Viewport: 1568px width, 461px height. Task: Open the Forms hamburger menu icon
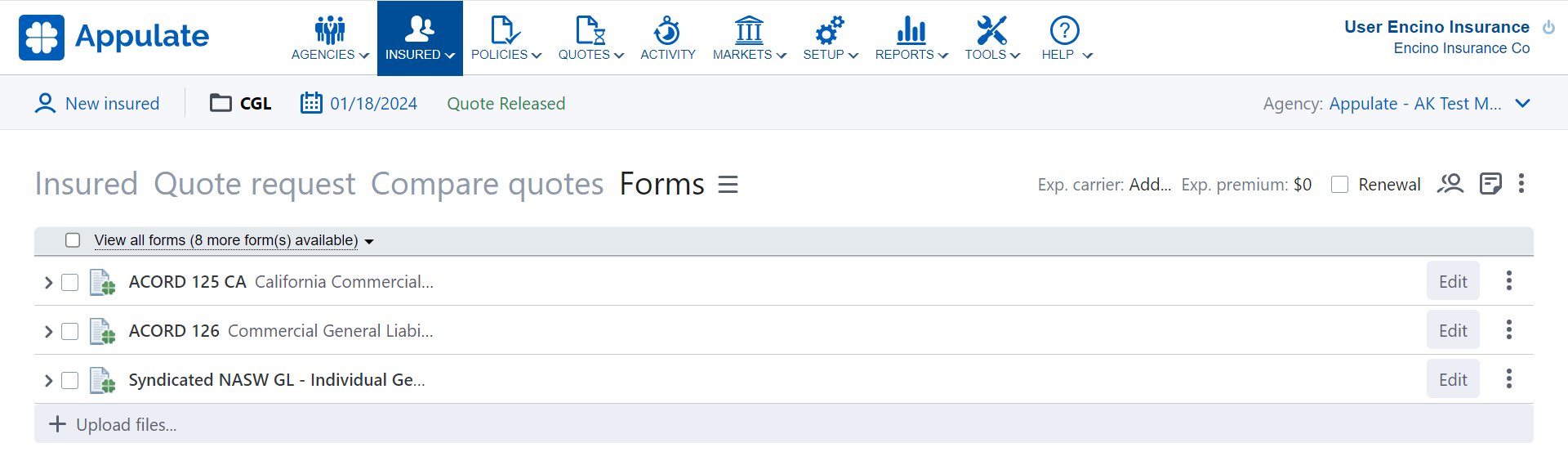coord(728,185)
